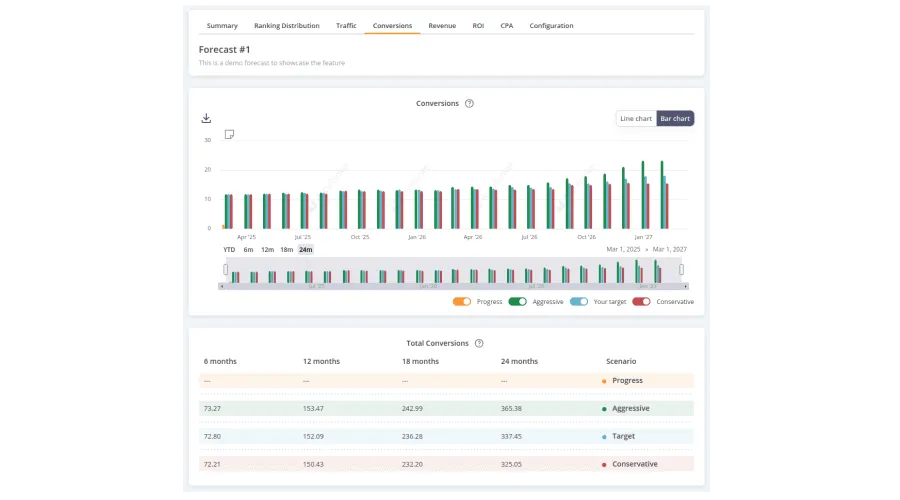The width and height of the screenshot is (900, 500).
Task: Toggle the Your target series switch
Action: (x=578, y=301)
